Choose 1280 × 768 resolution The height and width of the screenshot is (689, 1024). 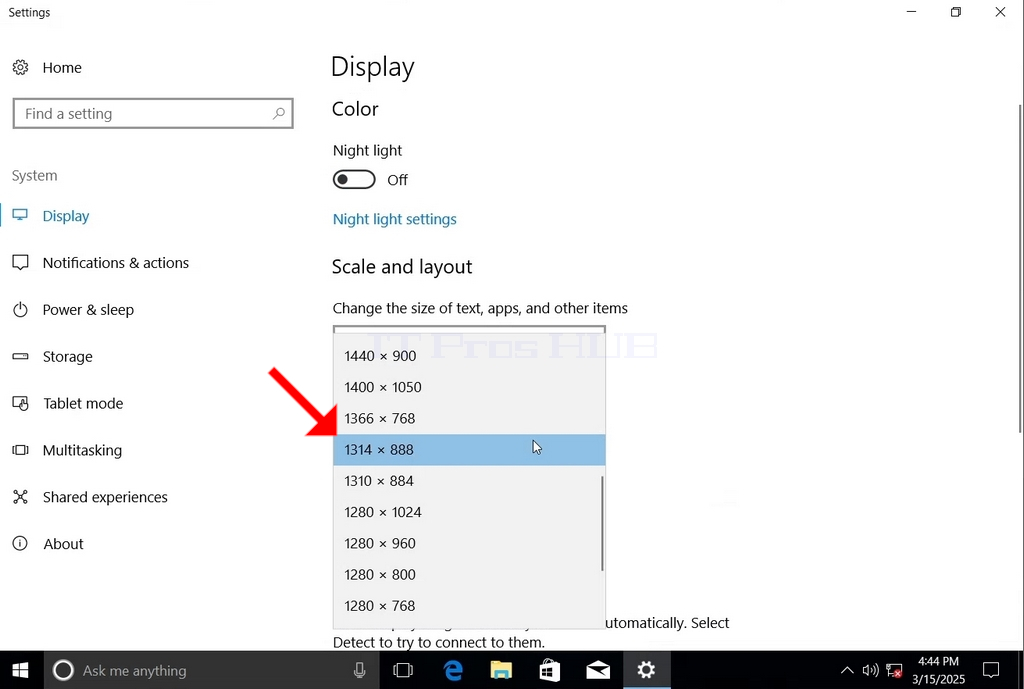pyautogui.click(x=469, y=607)
